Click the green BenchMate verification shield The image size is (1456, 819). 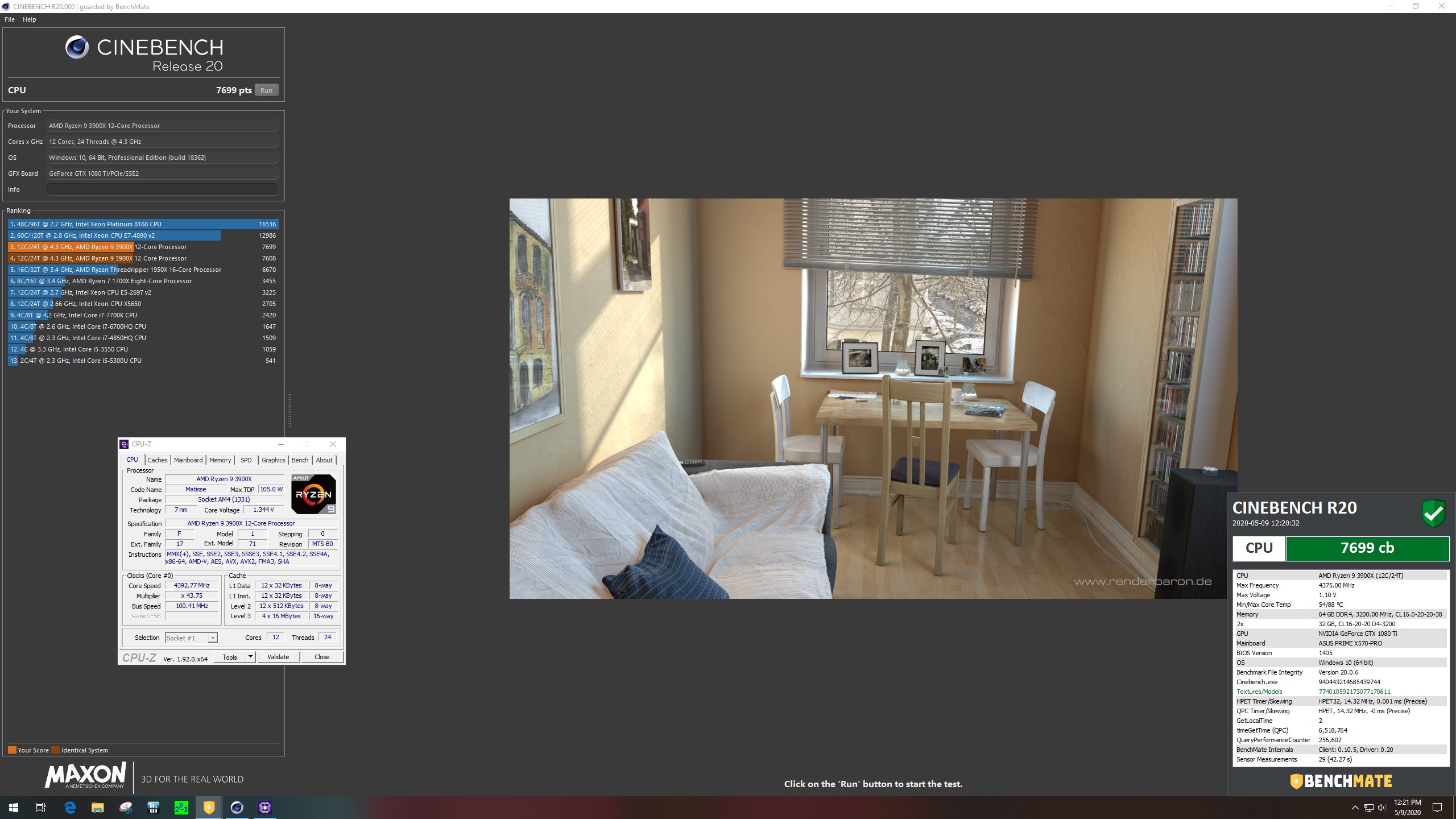(x=1434, y=513)
